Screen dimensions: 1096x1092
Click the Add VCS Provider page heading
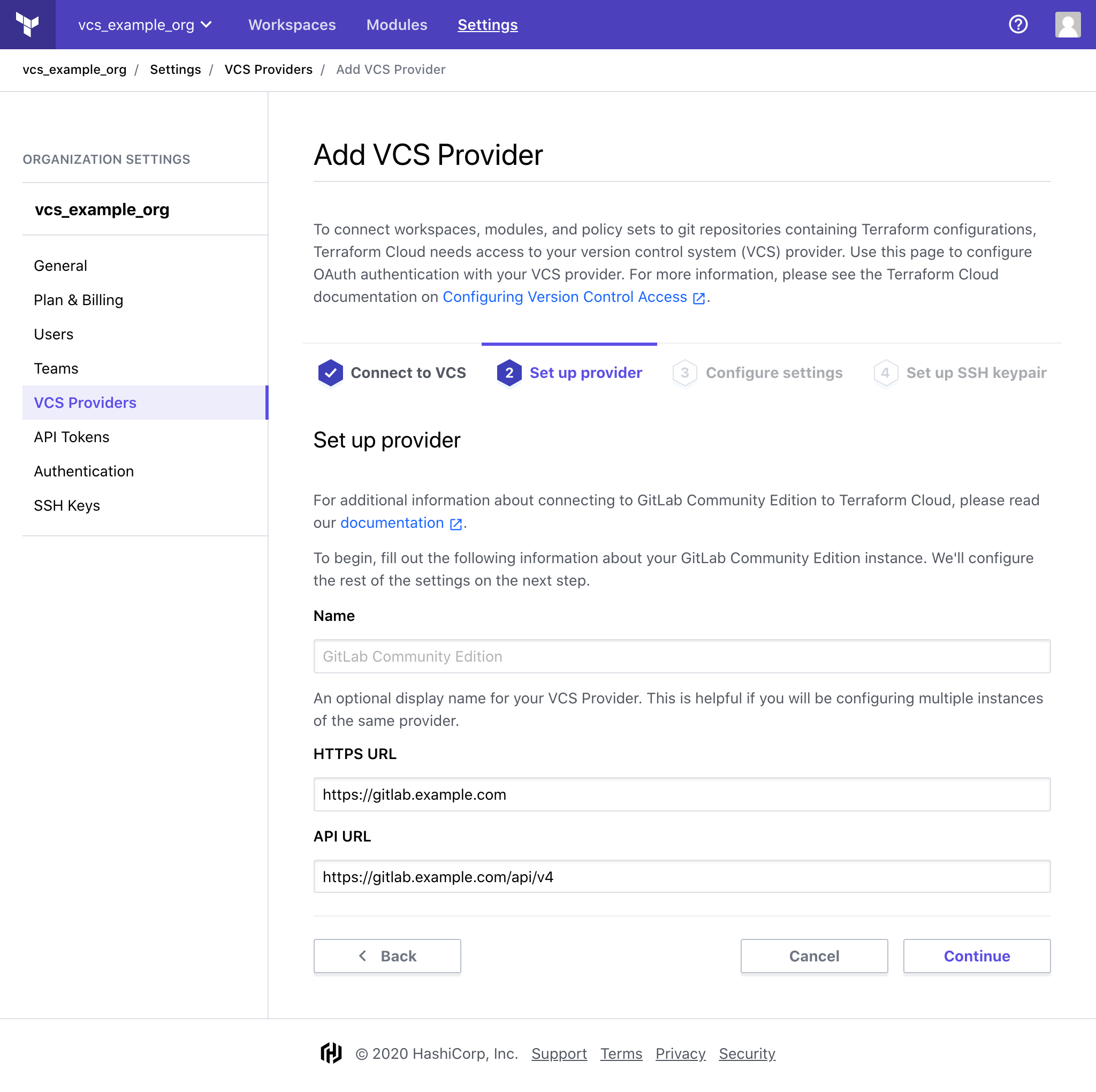pyautogui.click(x=428, y=154)
